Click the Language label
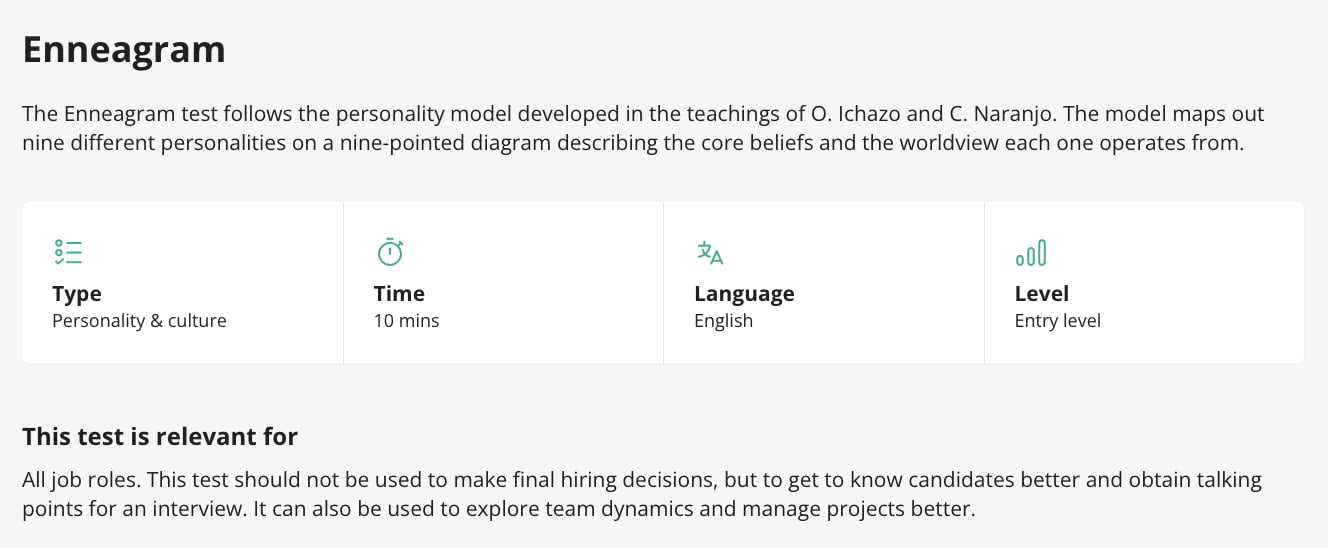 [744, 294]
